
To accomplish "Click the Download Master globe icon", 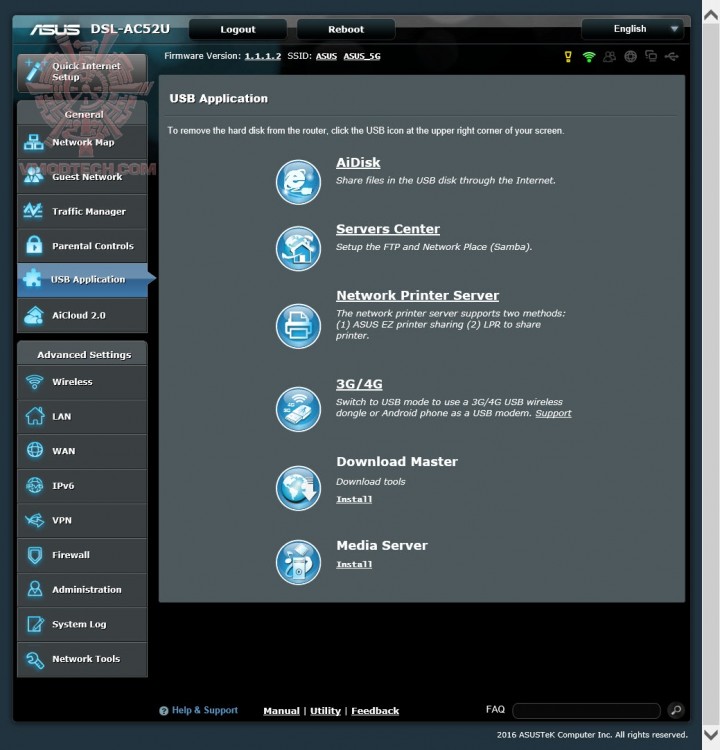I will point(298,488).
